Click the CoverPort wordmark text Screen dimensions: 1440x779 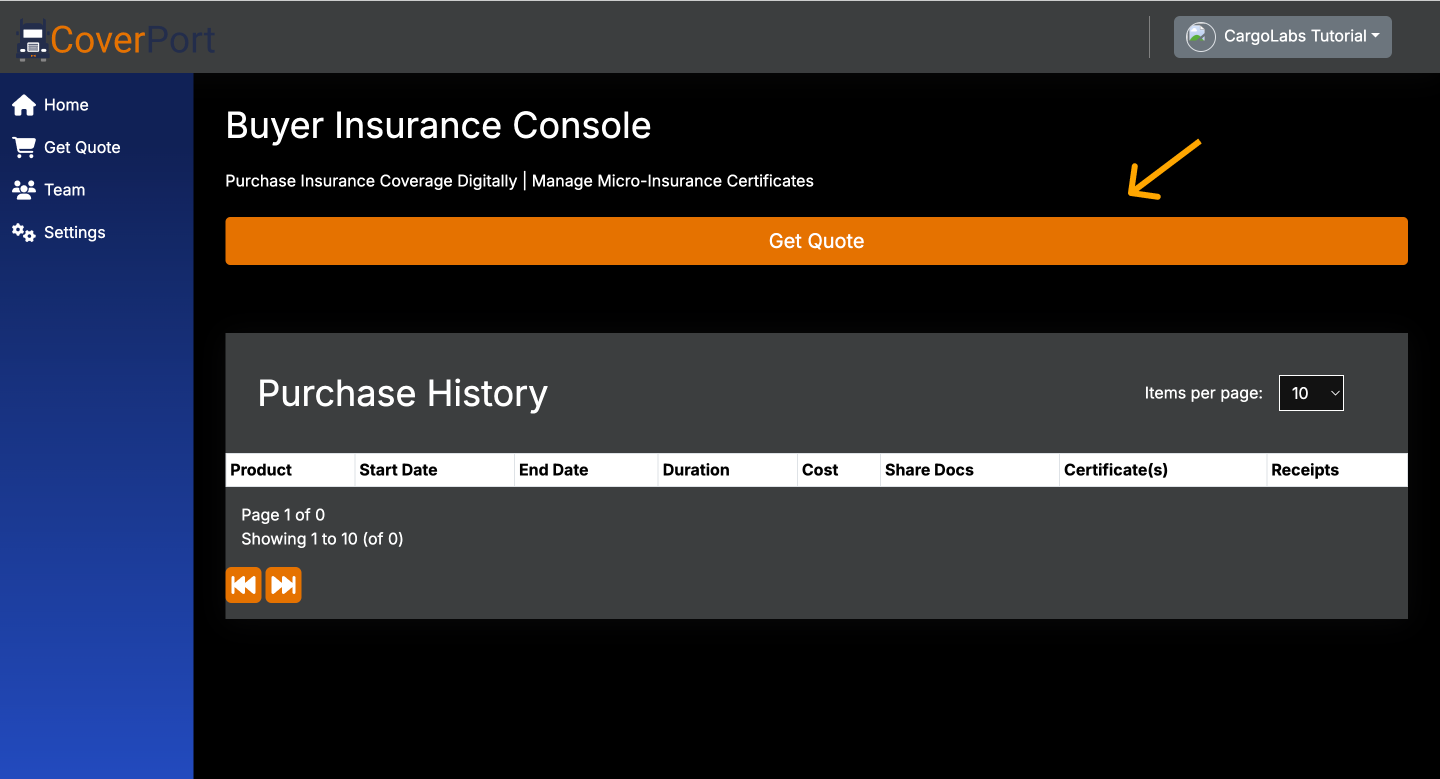[133, 40]
